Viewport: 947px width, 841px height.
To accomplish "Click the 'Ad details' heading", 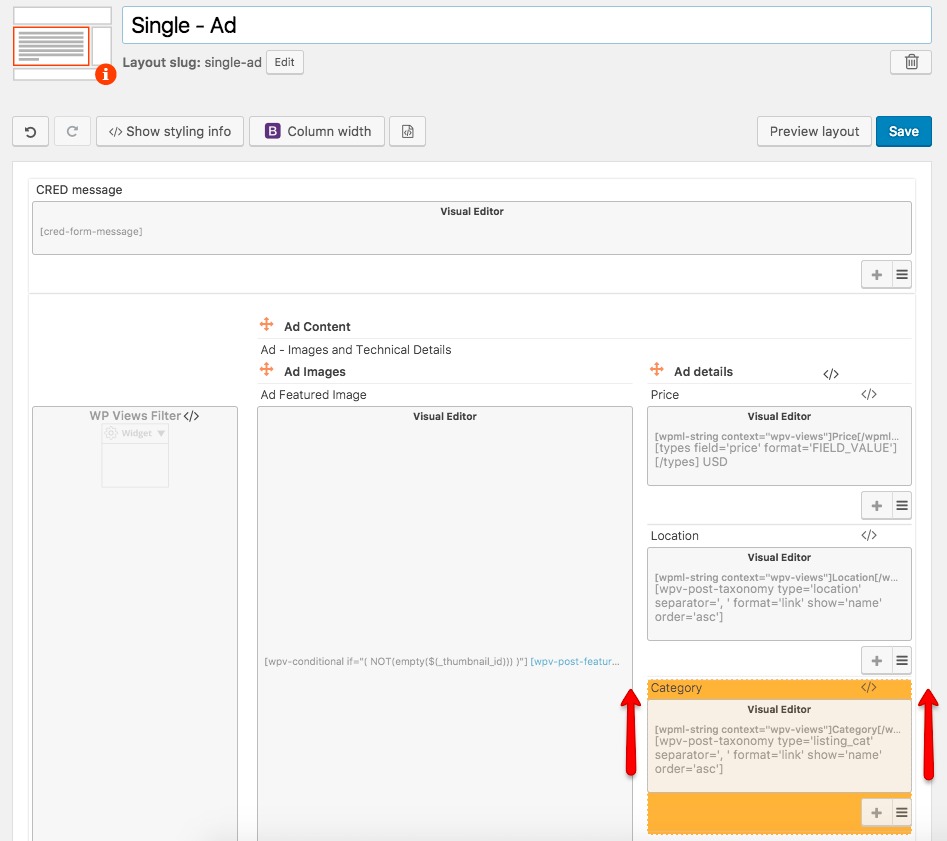I will (703, 372).
